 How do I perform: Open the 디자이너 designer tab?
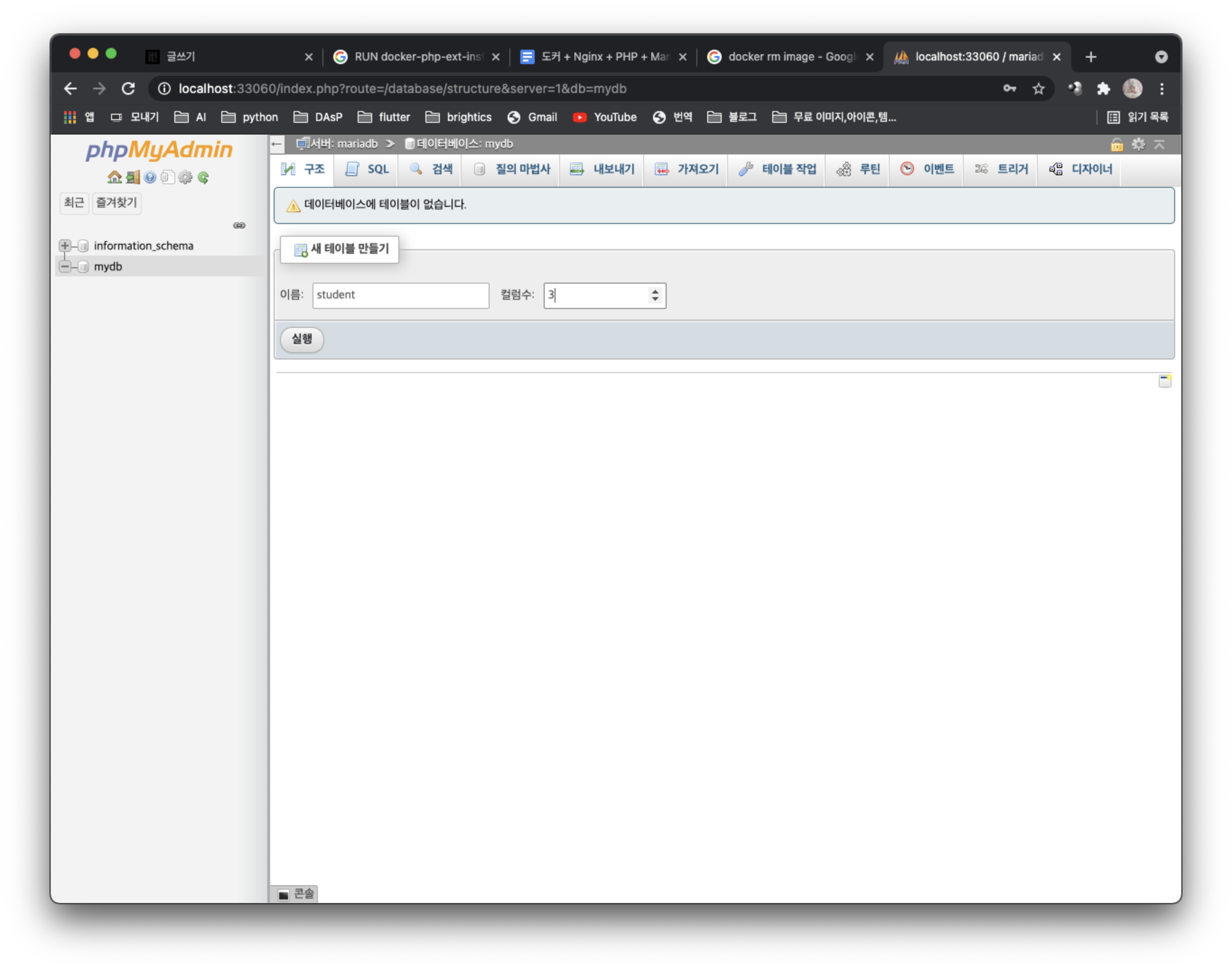click(x=1080, y=169)
